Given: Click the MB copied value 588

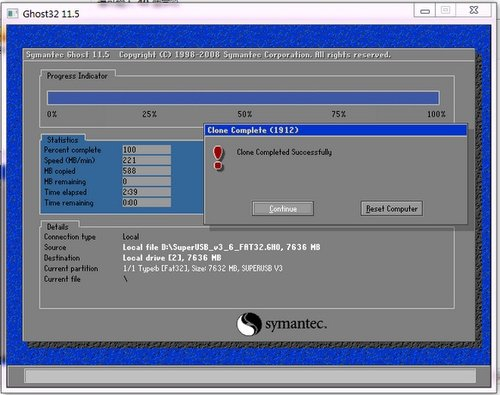Looking at the screenshot, I should 146,171.
